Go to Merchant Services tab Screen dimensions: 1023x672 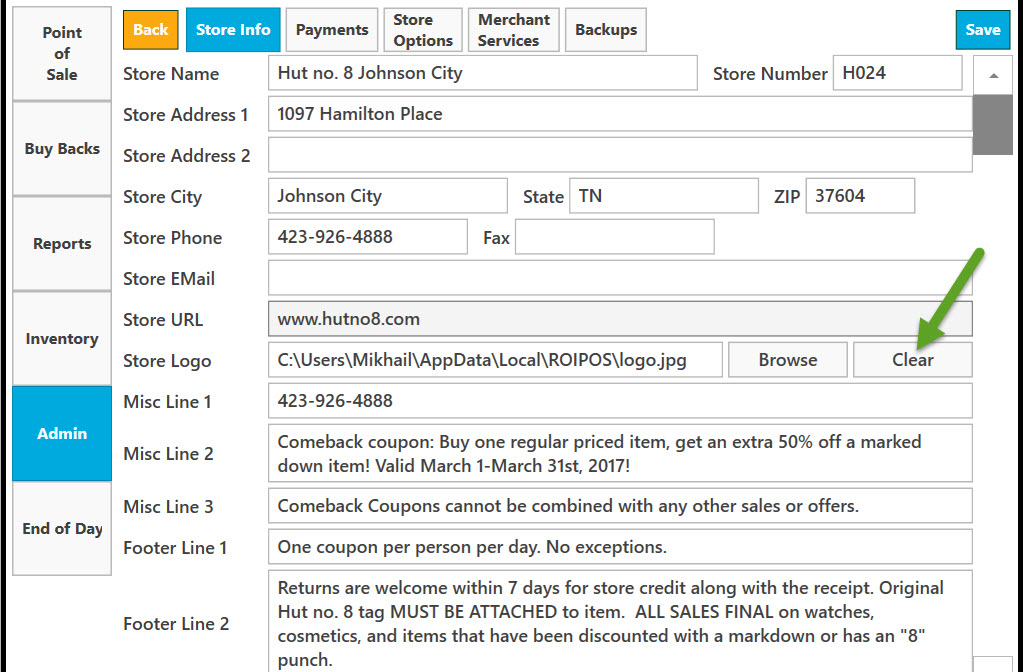513,30
